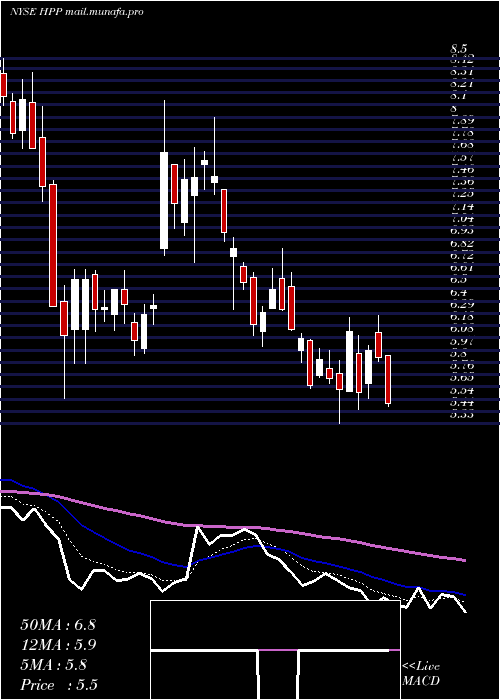This screenshot has width=500, height=700.
Task: Click the 50MA : 6.8 readout
Action: coord(58,625)
